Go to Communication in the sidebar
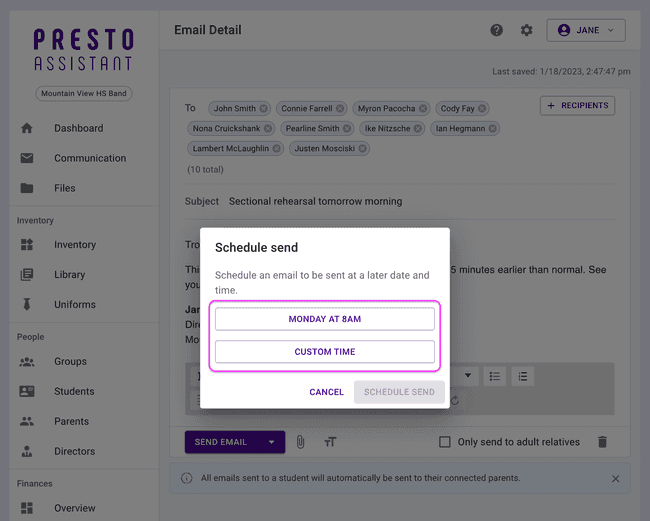 (90, 158)
